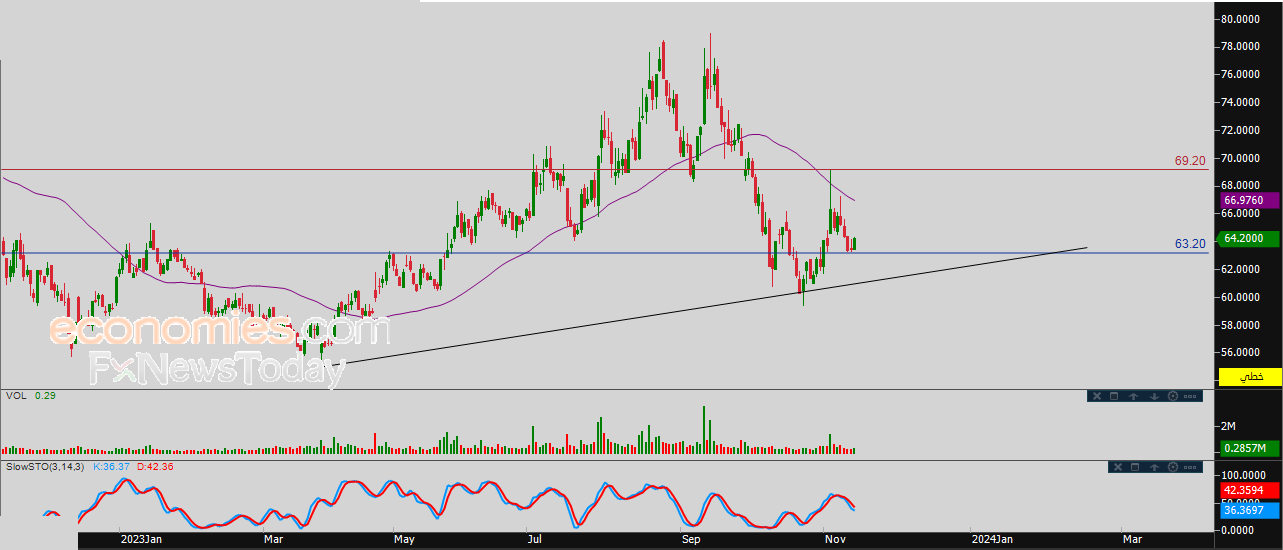Open more options for VOL panel

(1190, 396)
